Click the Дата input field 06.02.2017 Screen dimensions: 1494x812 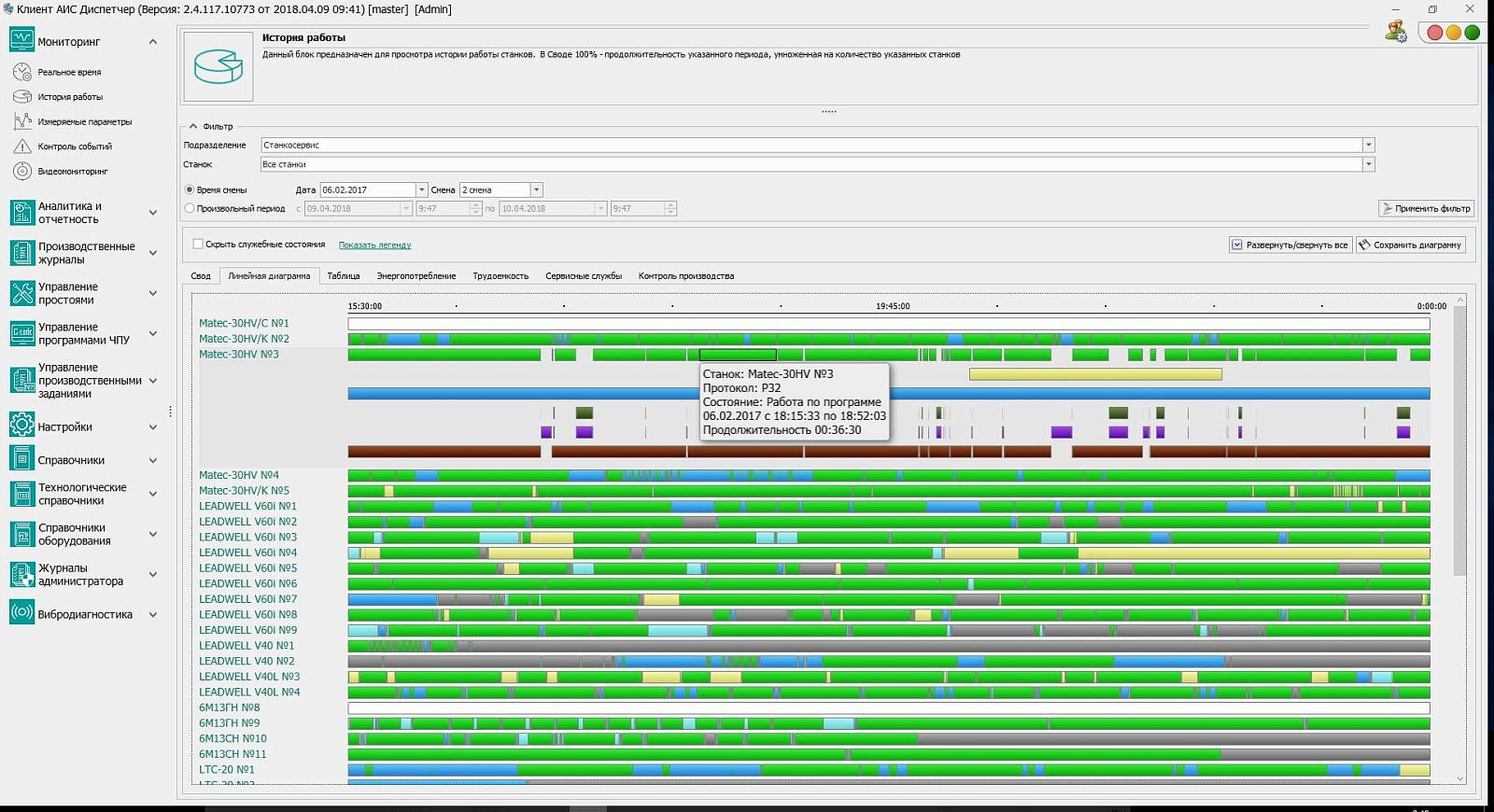[367, 189]
